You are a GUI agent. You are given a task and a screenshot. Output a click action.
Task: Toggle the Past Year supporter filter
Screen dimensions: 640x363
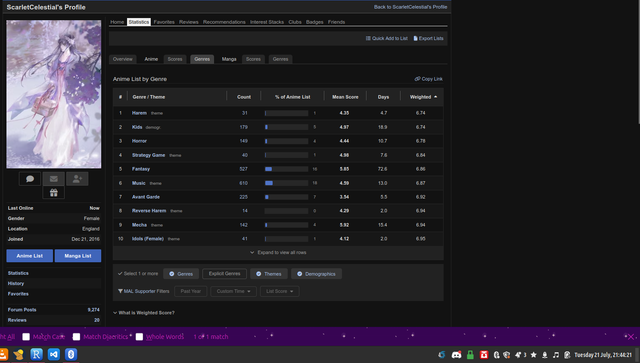(x=191, y=292)
